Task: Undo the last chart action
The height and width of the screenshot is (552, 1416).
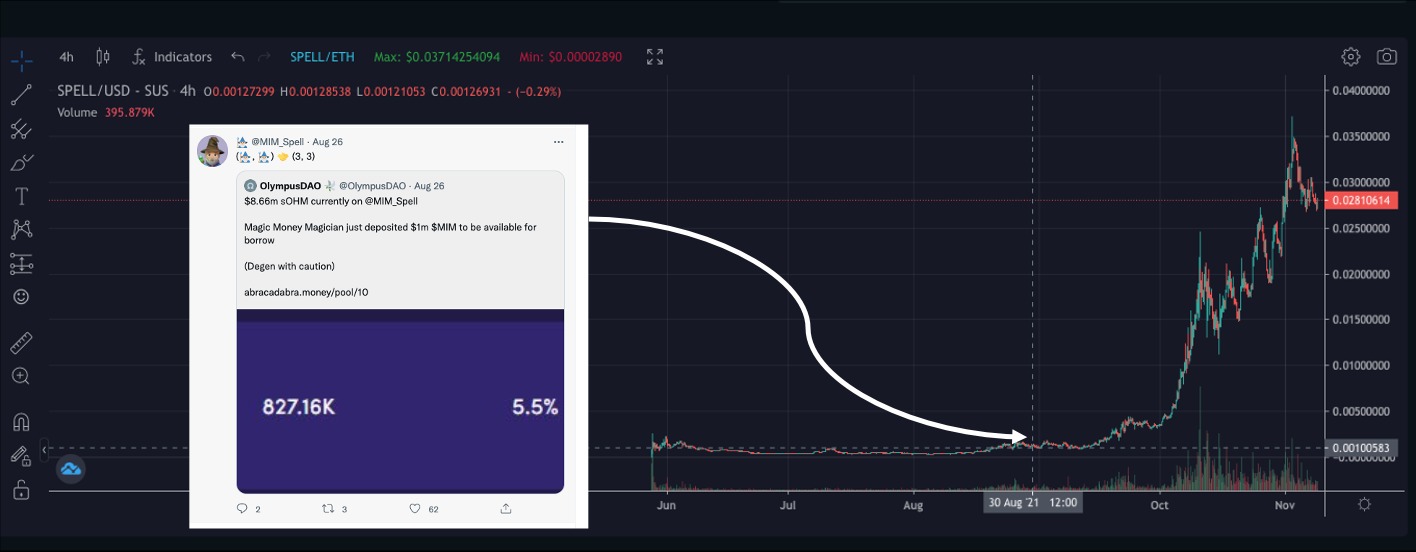Action: 237,57
